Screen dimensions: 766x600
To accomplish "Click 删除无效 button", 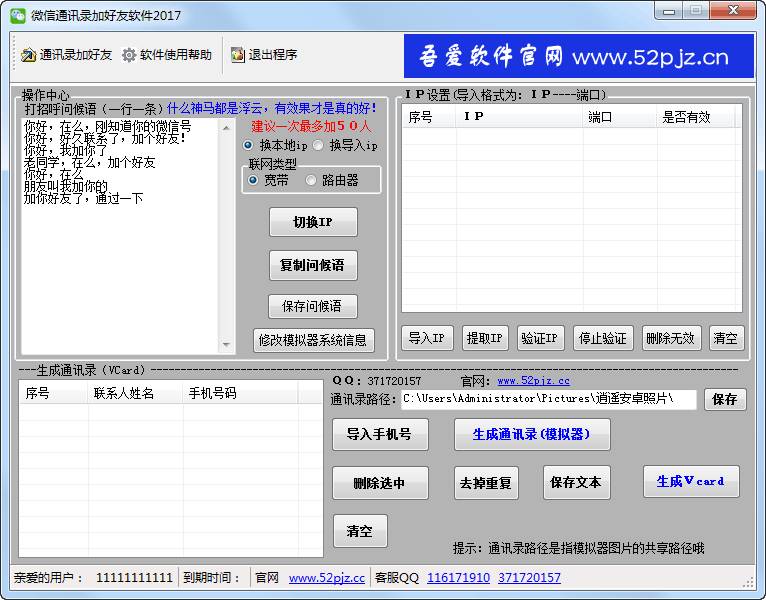I will click(x=671, y=338).
